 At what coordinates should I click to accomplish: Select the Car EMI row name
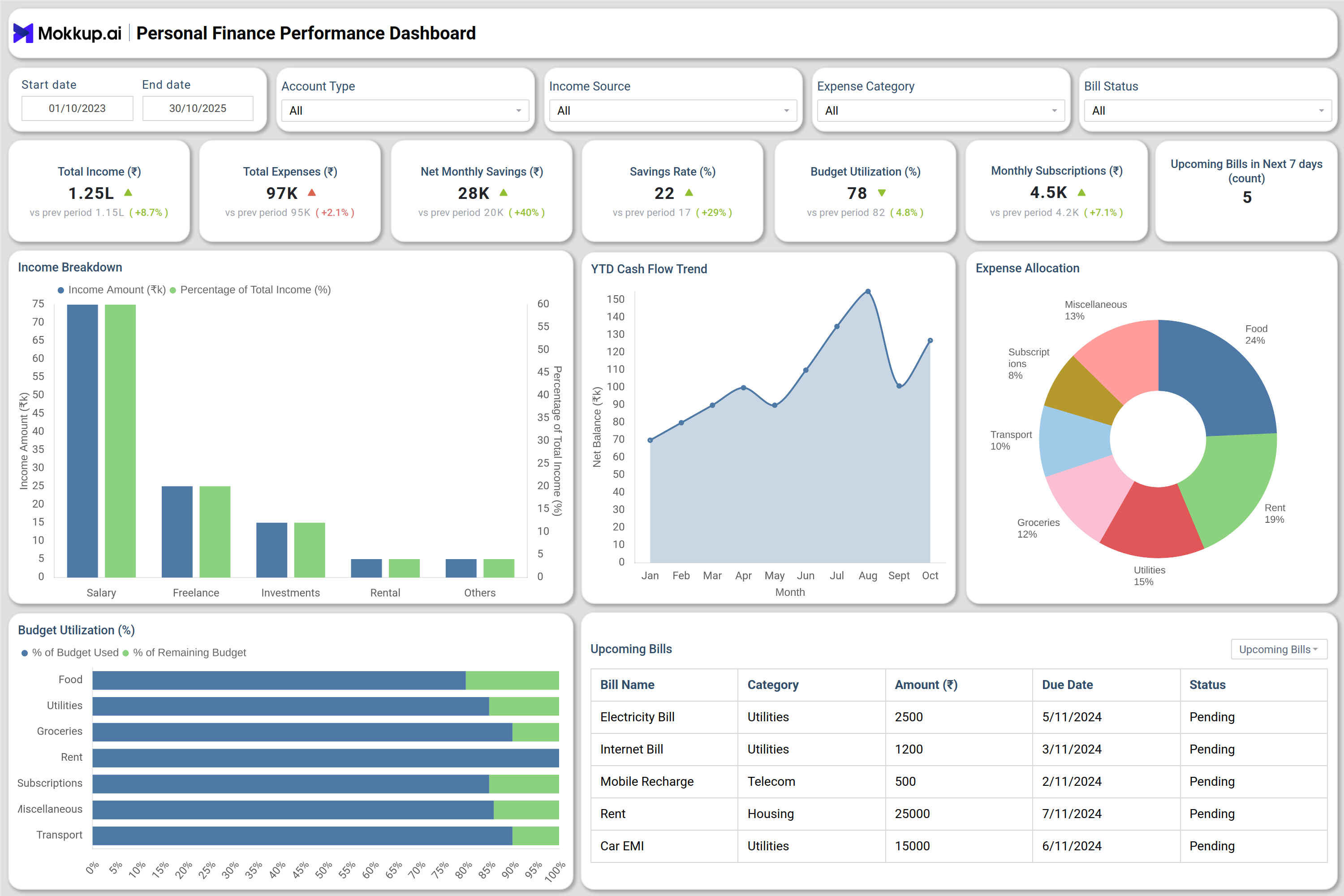coord(622,846)
